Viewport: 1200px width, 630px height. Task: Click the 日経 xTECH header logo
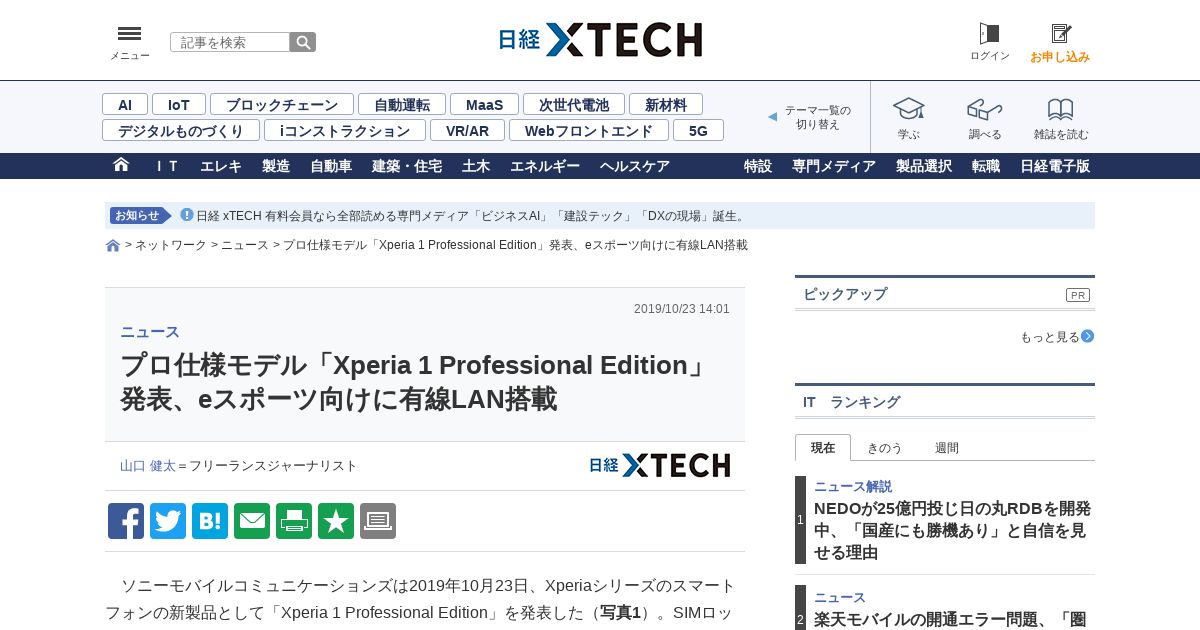pos(600,40)
